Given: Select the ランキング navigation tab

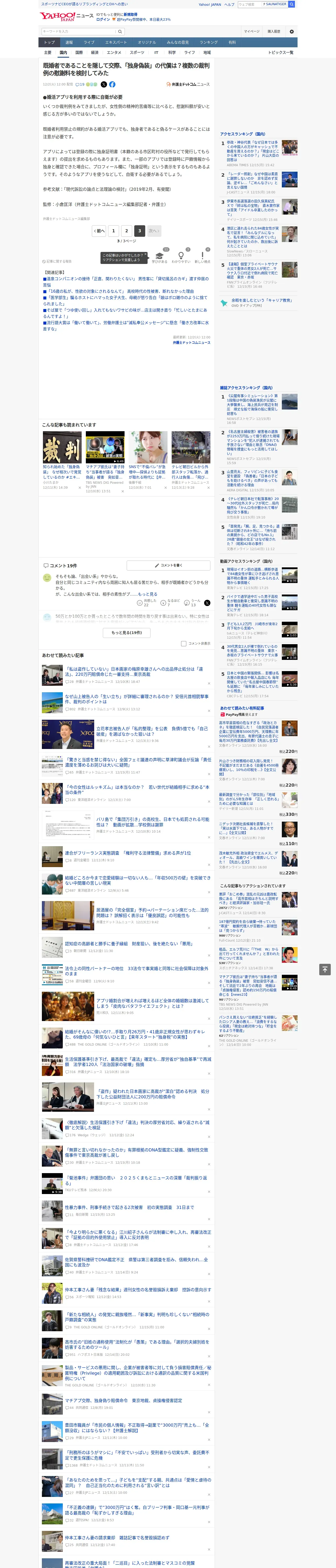Looking at the screenshot, I should tap(209, 43).
